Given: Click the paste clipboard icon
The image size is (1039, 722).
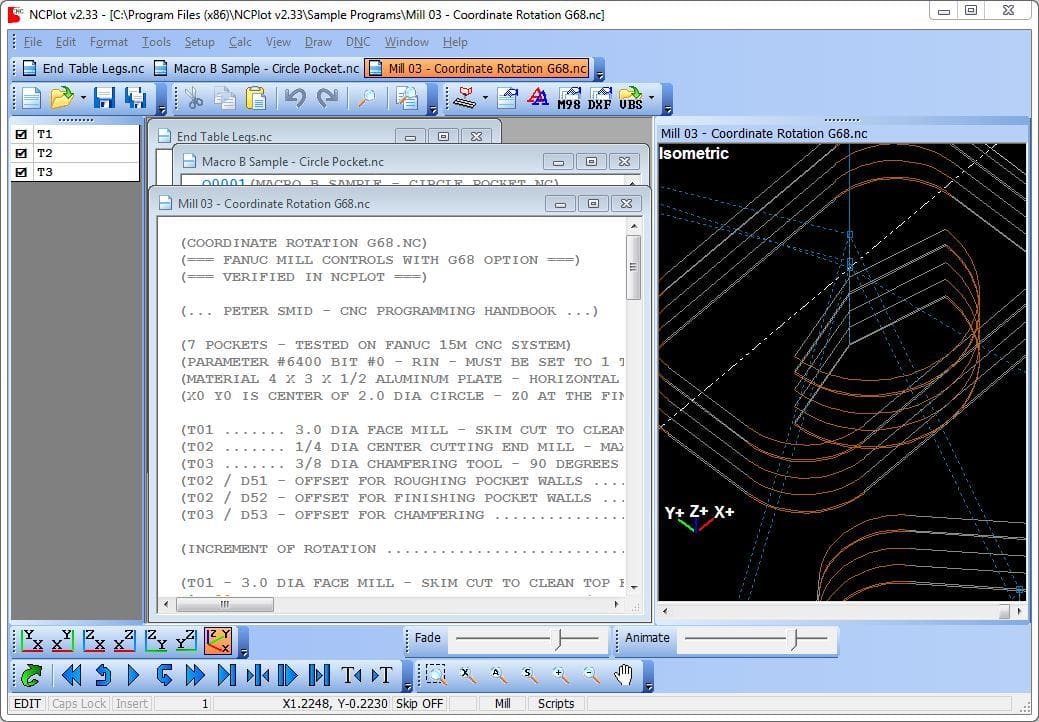Looking at the screenshot, I should [256, 98].
